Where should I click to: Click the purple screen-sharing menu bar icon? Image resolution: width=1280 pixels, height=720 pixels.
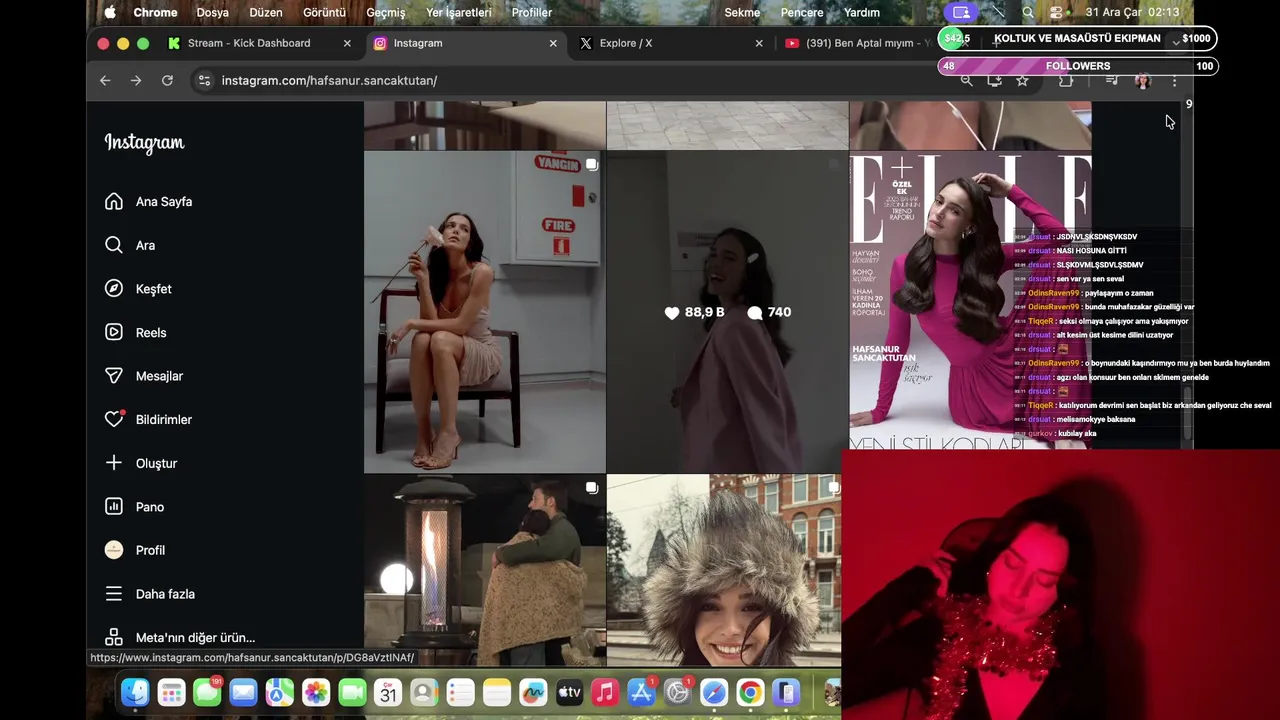pyautogui.click(x=961, y=12)
